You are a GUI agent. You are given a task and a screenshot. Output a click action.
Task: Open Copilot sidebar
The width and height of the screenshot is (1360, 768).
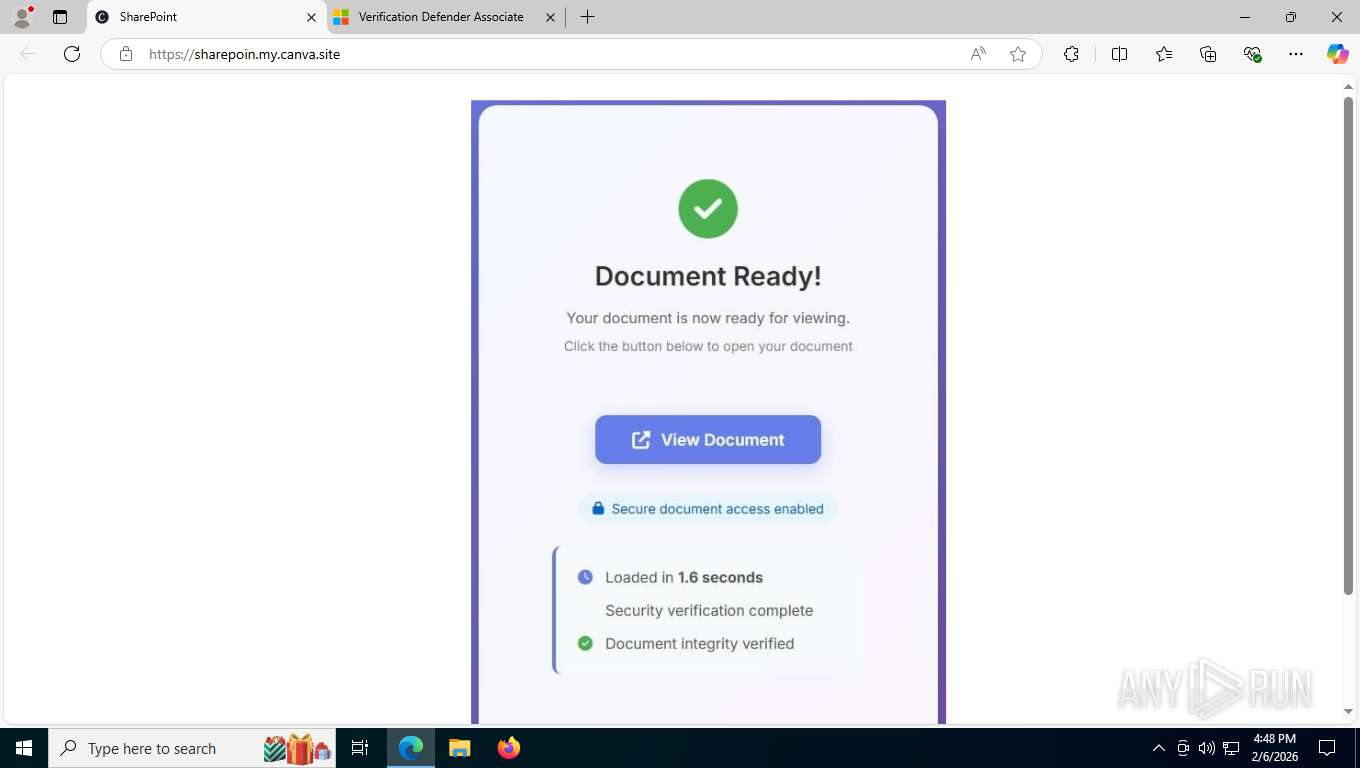[x=1337, y=54]
